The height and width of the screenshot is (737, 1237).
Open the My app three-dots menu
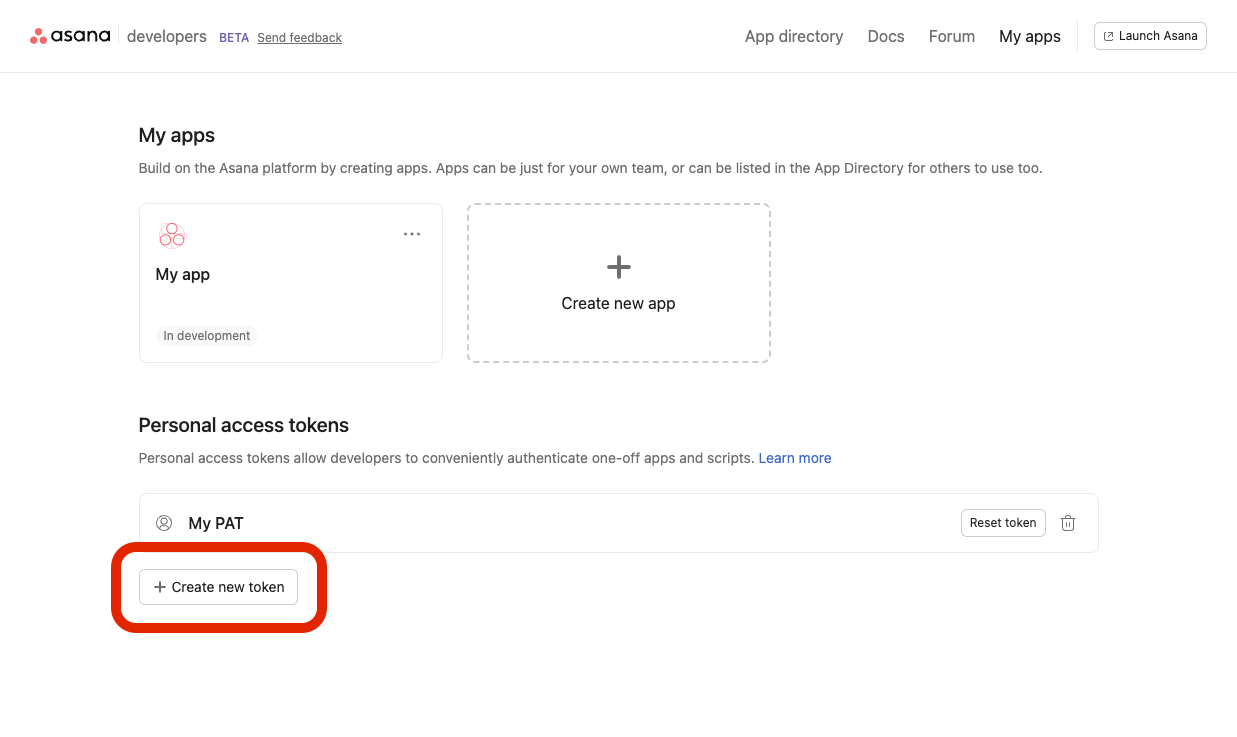click(412, 234)
